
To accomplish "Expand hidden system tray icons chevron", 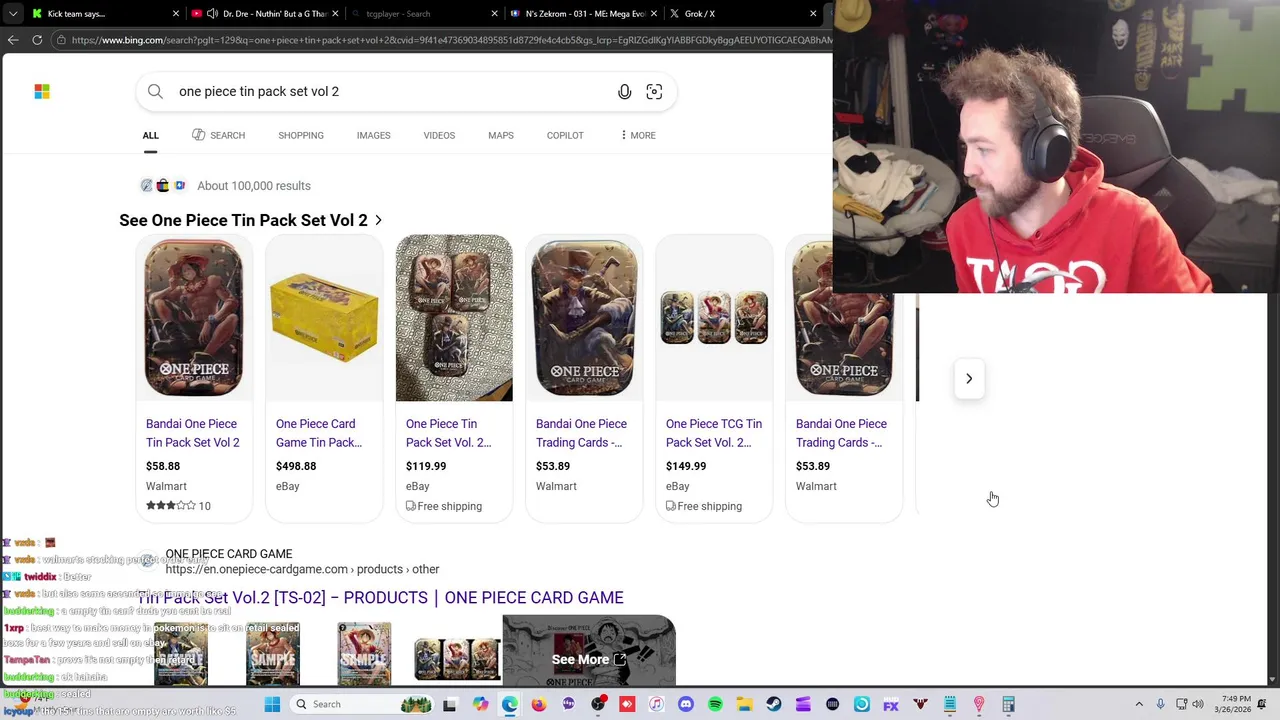I will point(1139,705).
